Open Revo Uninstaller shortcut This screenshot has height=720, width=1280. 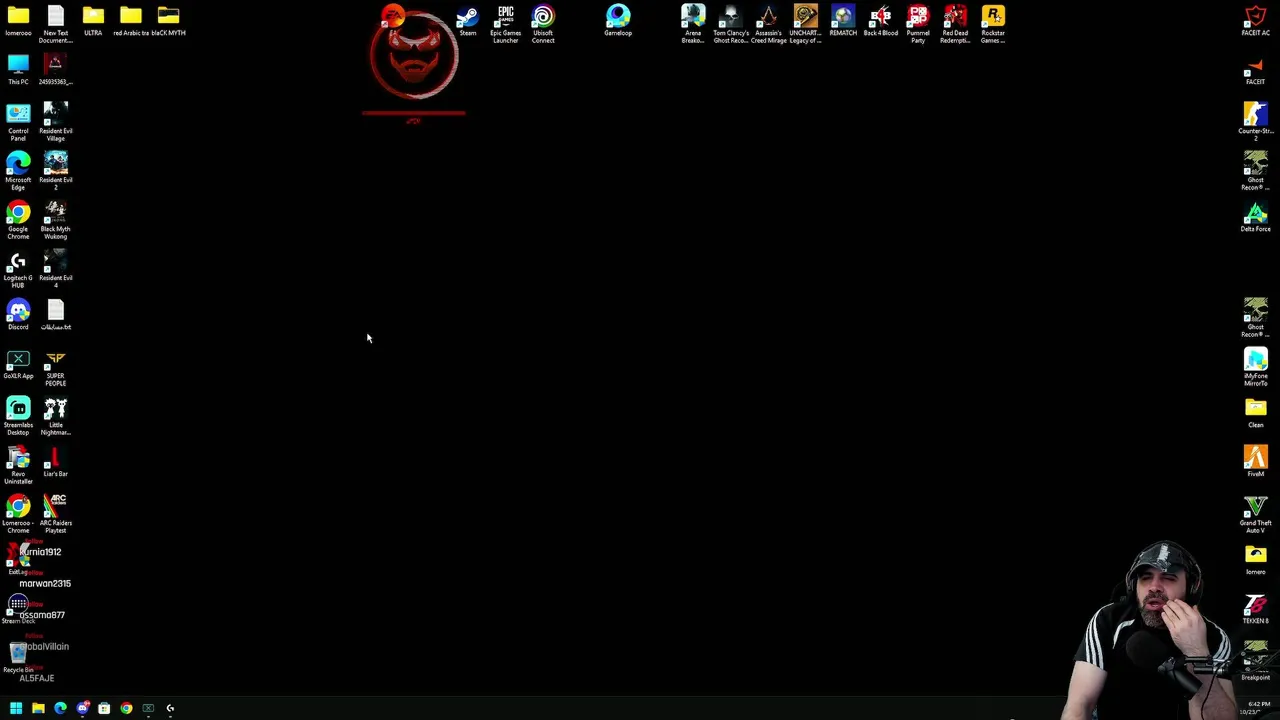(18, 465)
